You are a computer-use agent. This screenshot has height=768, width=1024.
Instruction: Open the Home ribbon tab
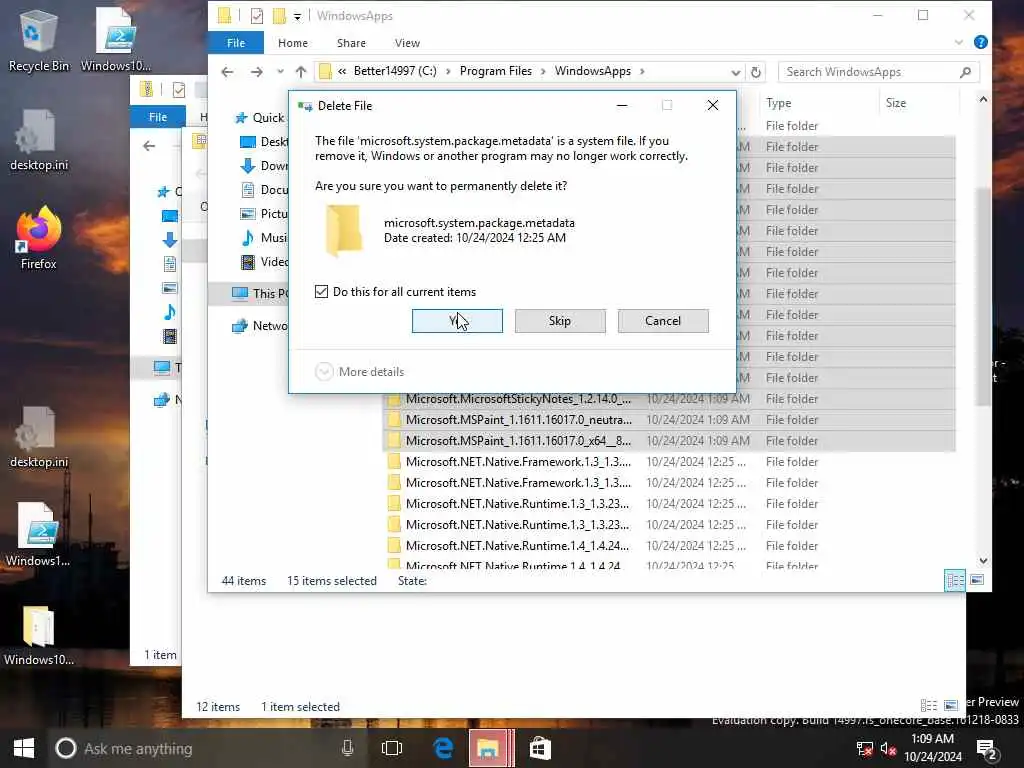pyautogui.click(x=293, y=43)
